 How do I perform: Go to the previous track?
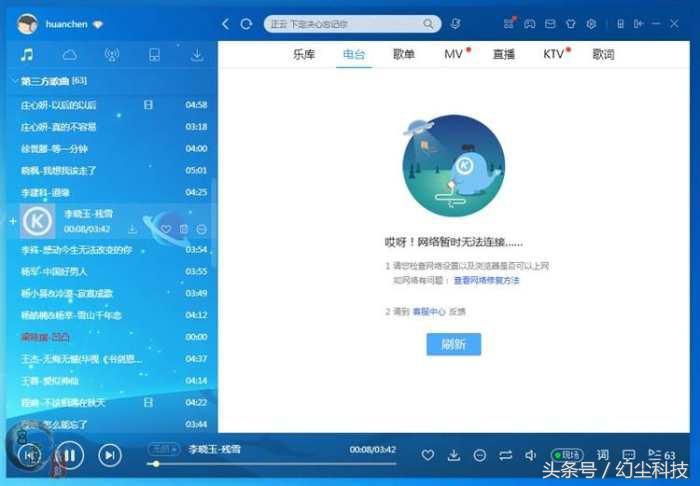(30, 455)
